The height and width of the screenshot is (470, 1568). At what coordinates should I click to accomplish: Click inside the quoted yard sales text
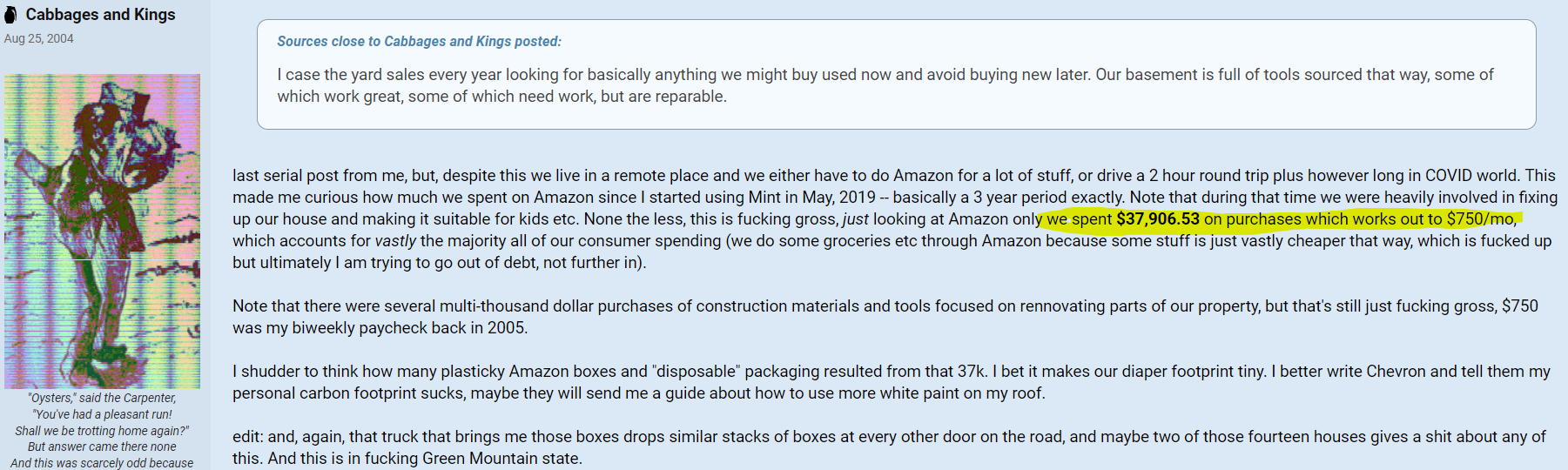[x=885, y=85]
